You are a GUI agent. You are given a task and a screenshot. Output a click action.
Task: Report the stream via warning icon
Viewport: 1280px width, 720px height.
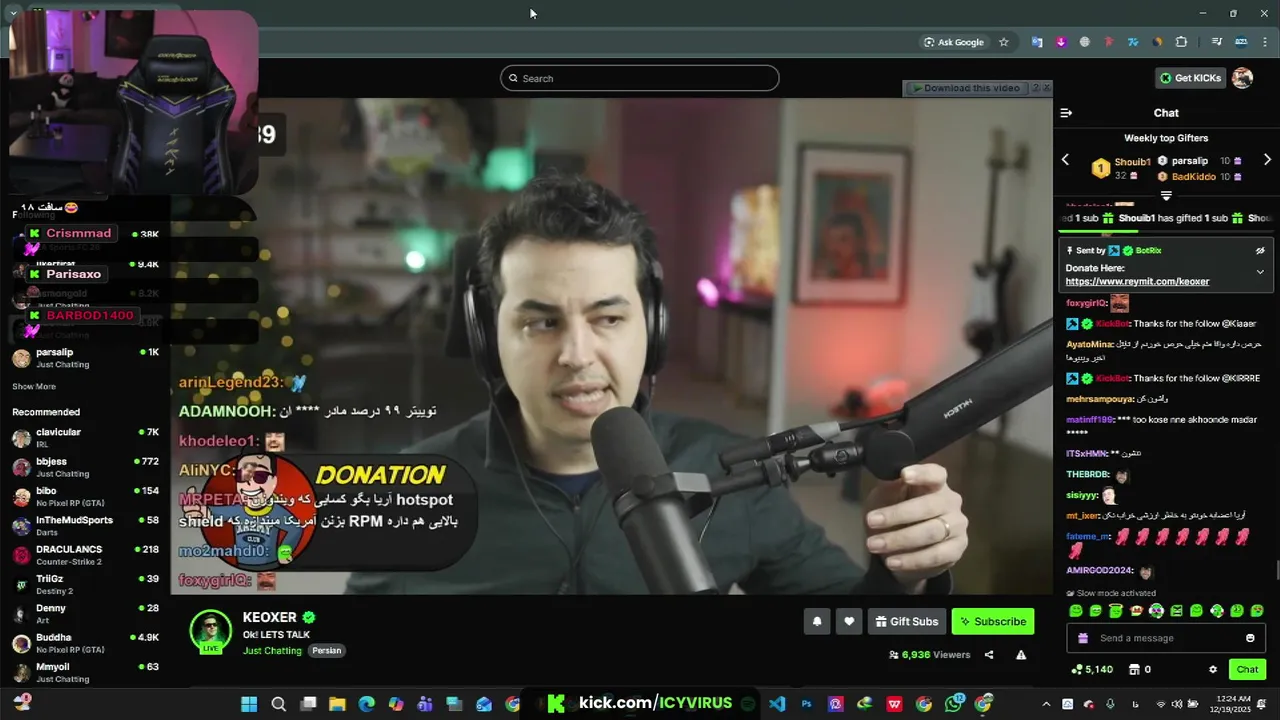point(1021,655)
